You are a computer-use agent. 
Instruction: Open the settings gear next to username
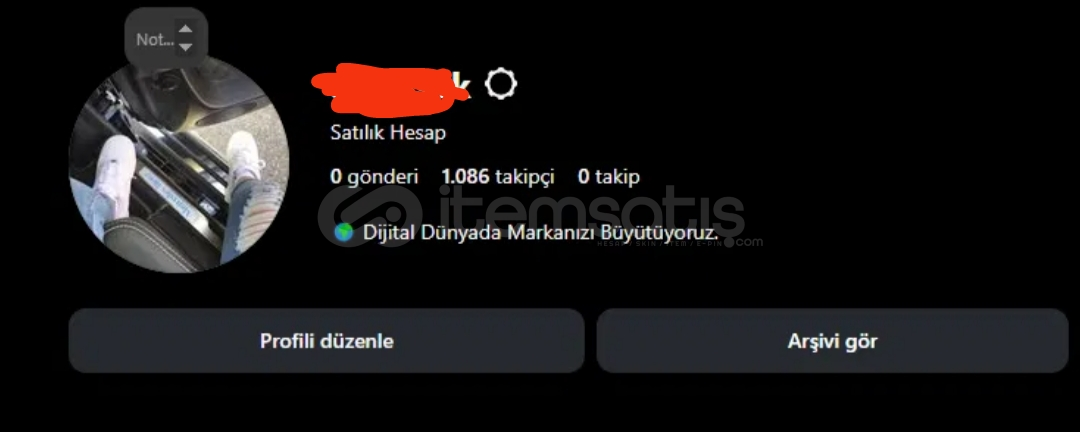coord(501,84)
